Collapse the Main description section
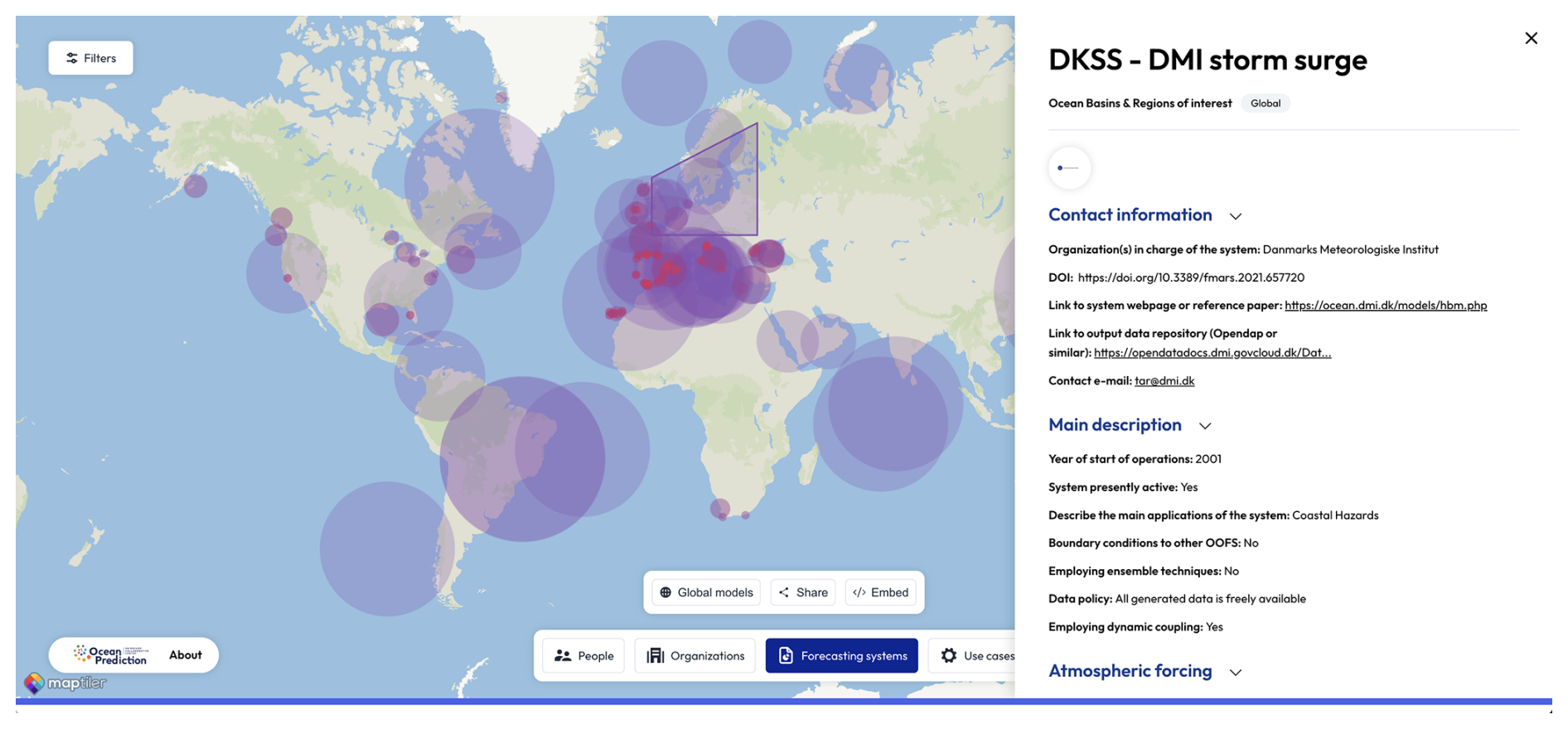The height and width of the screenshot is (729, 1568). click(x=1204, y=426)
